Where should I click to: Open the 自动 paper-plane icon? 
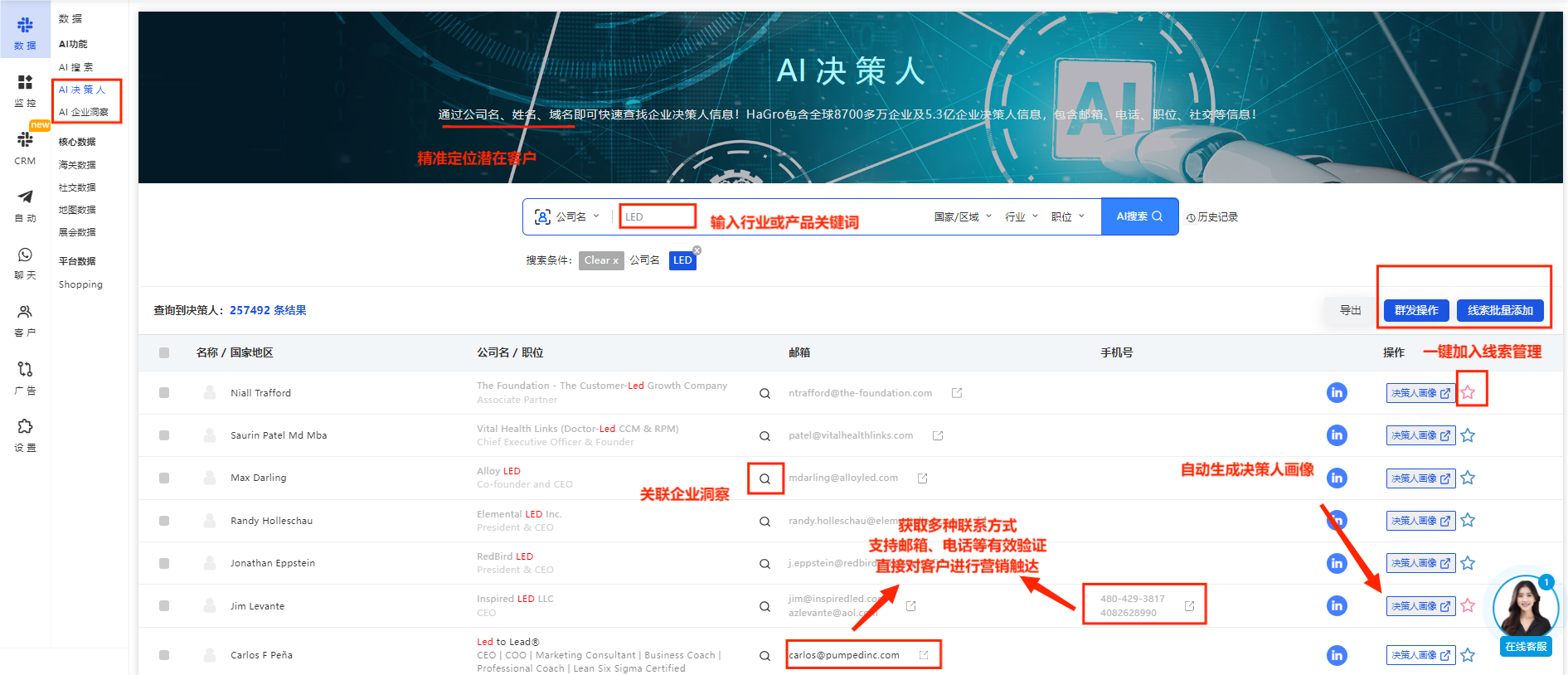[x=25, y=205]
